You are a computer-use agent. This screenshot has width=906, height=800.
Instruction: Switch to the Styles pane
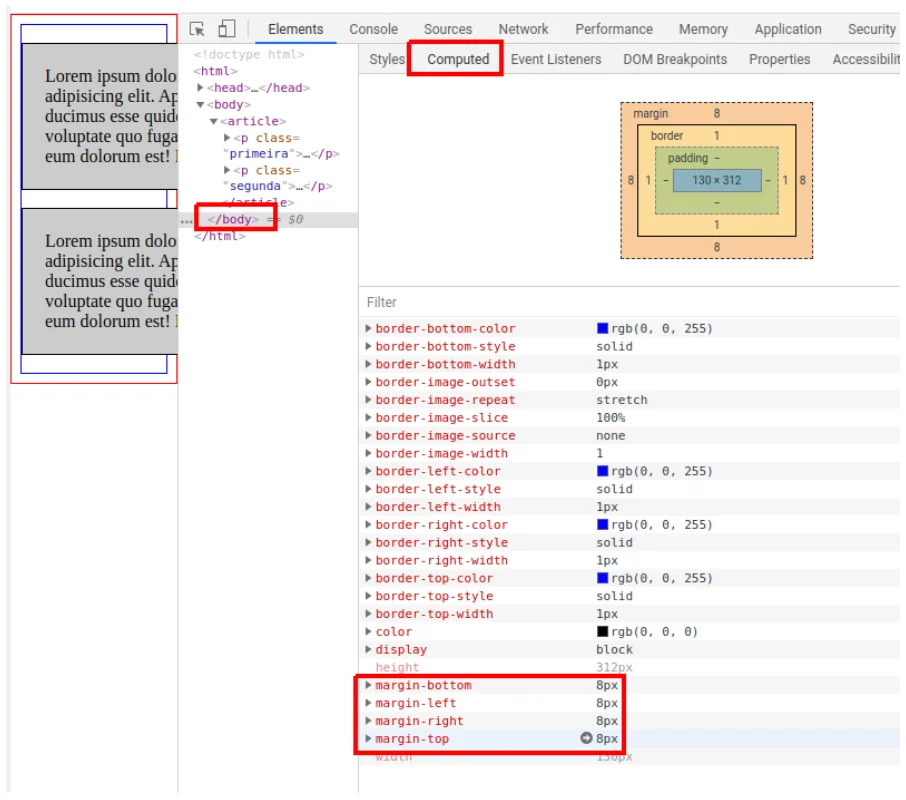[387, 59]
